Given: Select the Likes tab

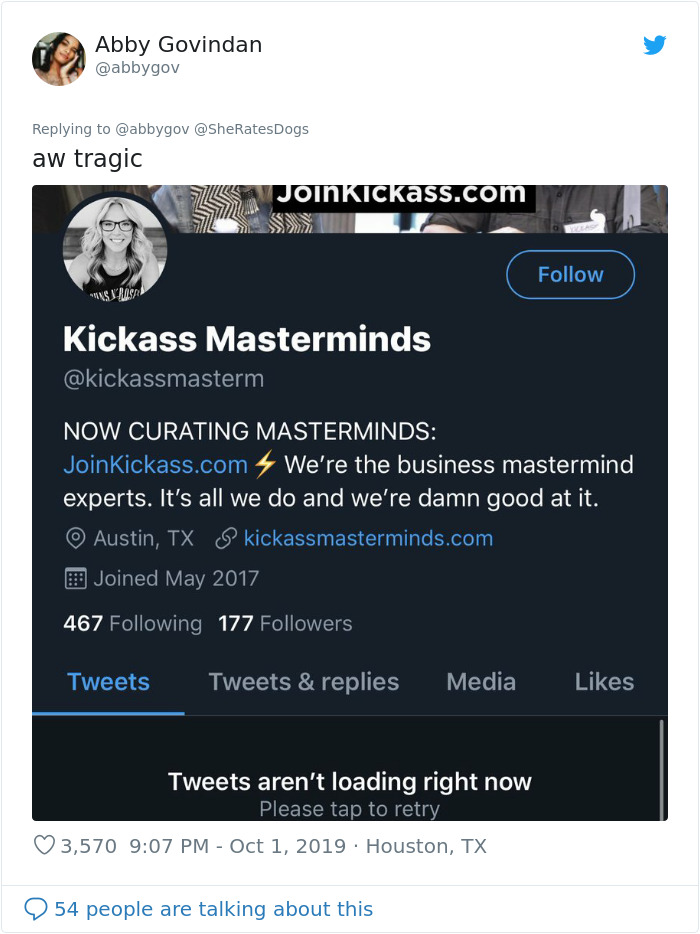Looking at the screenshot, I should (x=604, y=681).
